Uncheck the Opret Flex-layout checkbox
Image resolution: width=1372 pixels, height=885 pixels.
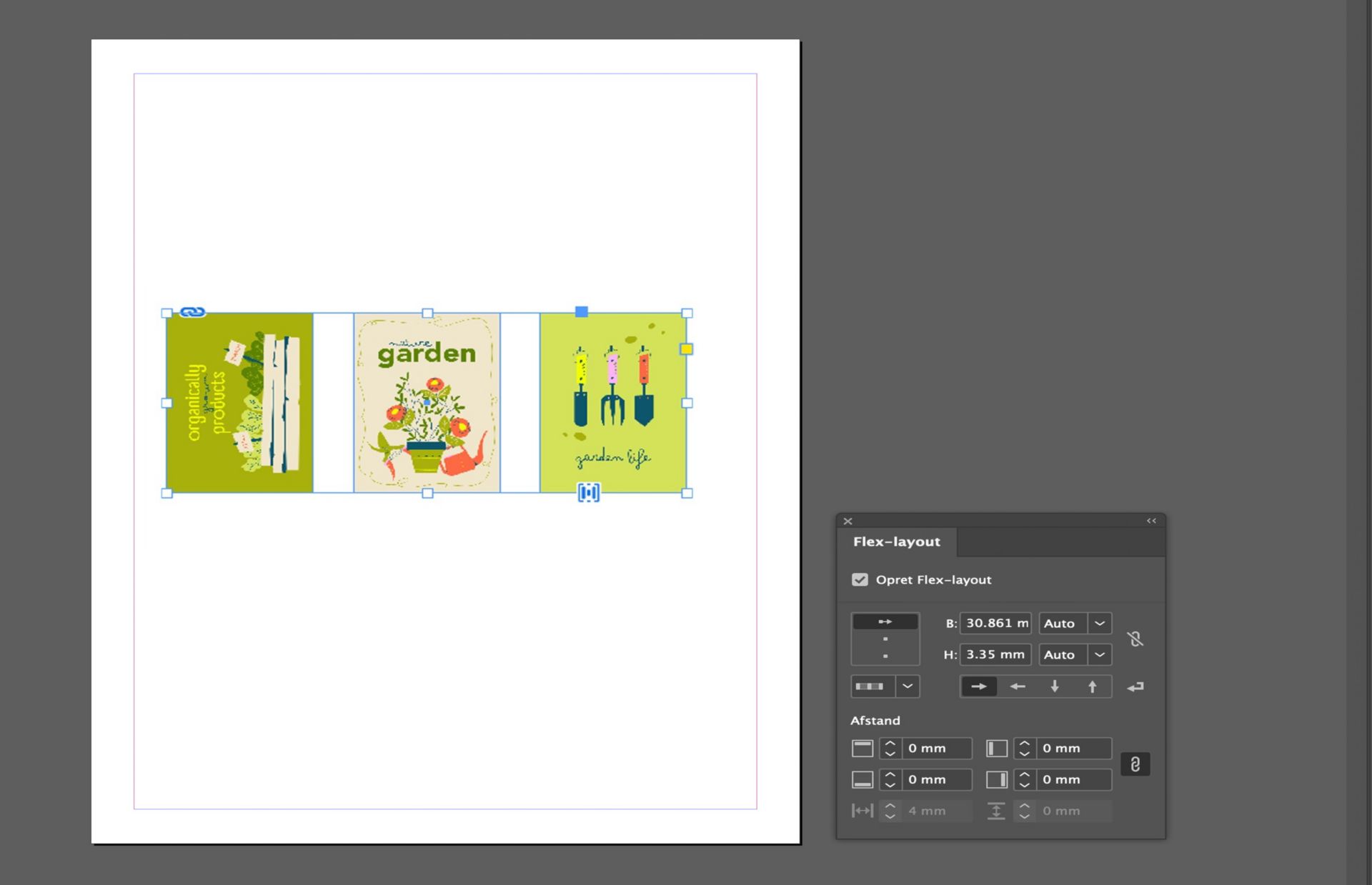(x=860, y=579)
